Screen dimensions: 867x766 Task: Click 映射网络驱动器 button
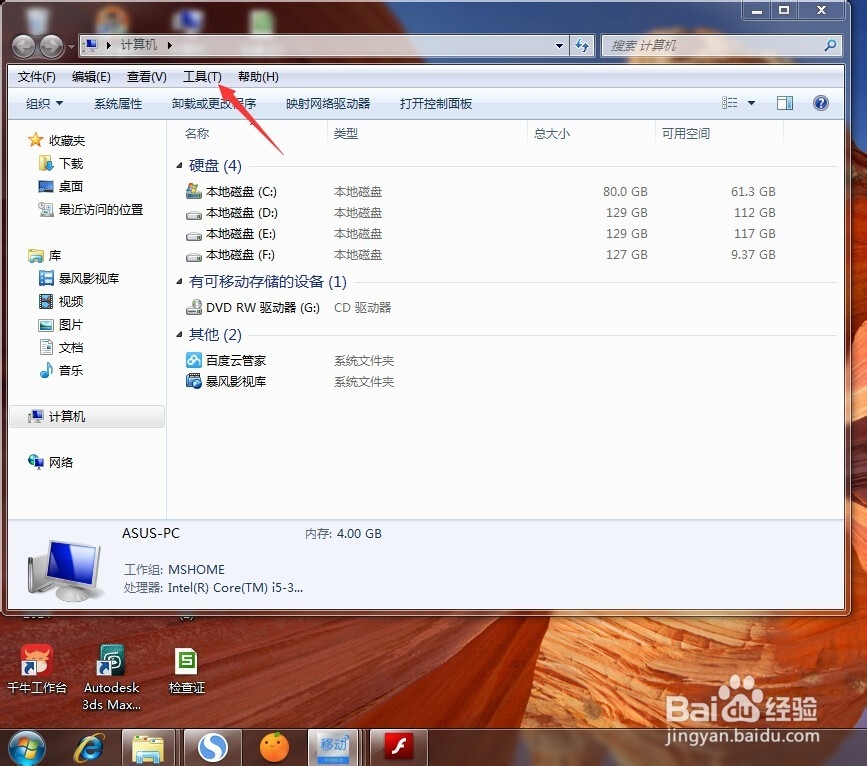pos(328,103)
